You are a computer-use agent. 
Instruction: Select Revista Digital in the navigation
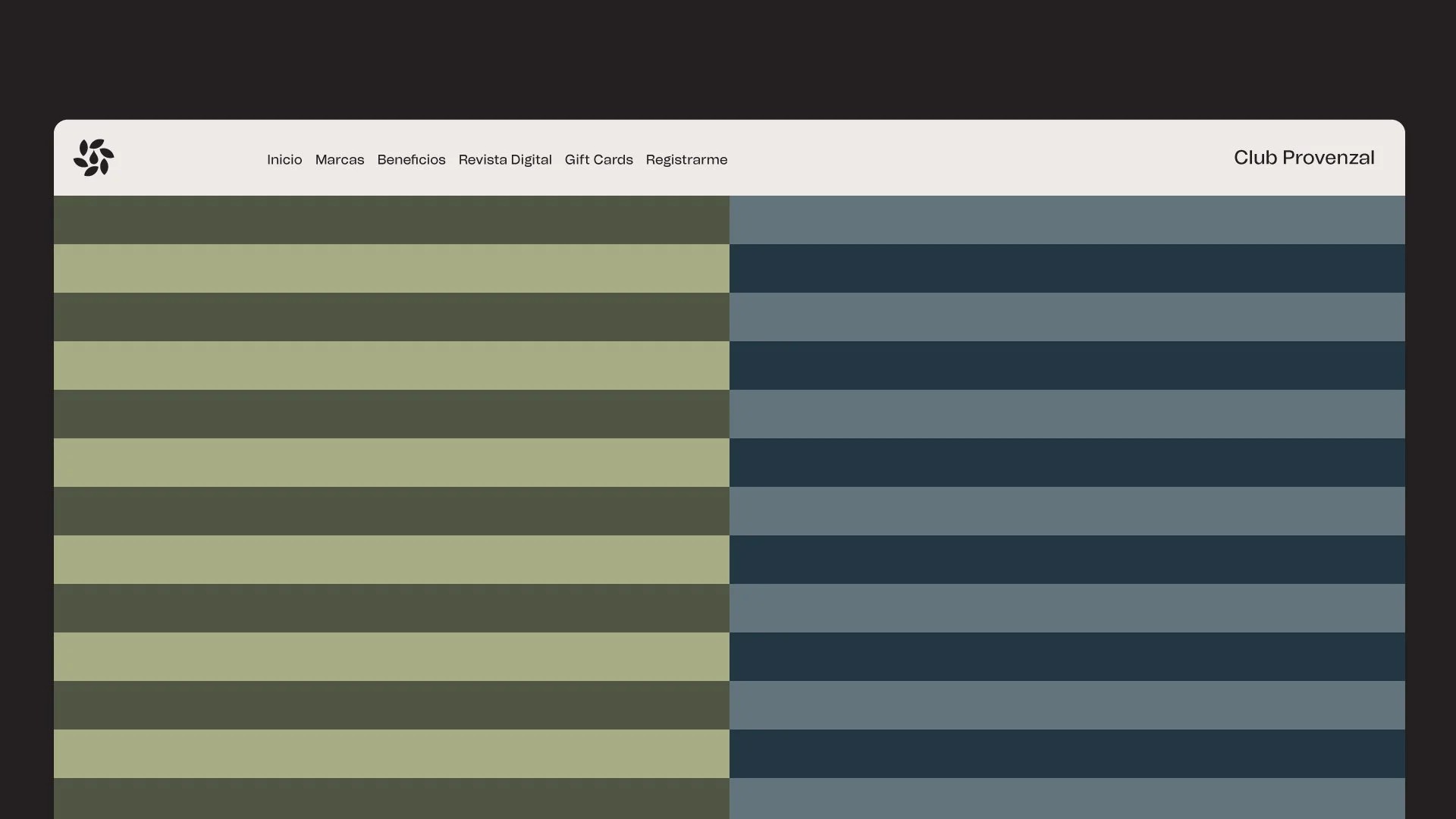[x=505, y=159]
